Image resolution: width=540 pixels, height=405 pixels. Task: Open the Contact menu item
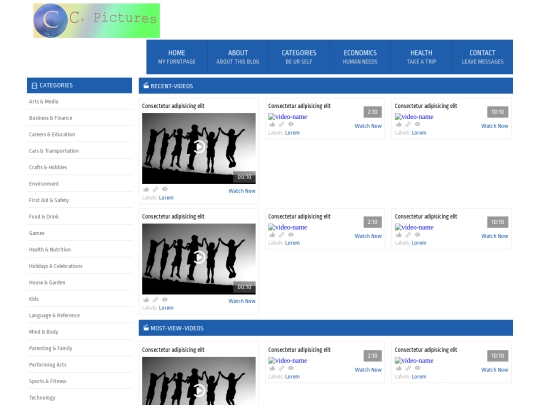(482, 57)
